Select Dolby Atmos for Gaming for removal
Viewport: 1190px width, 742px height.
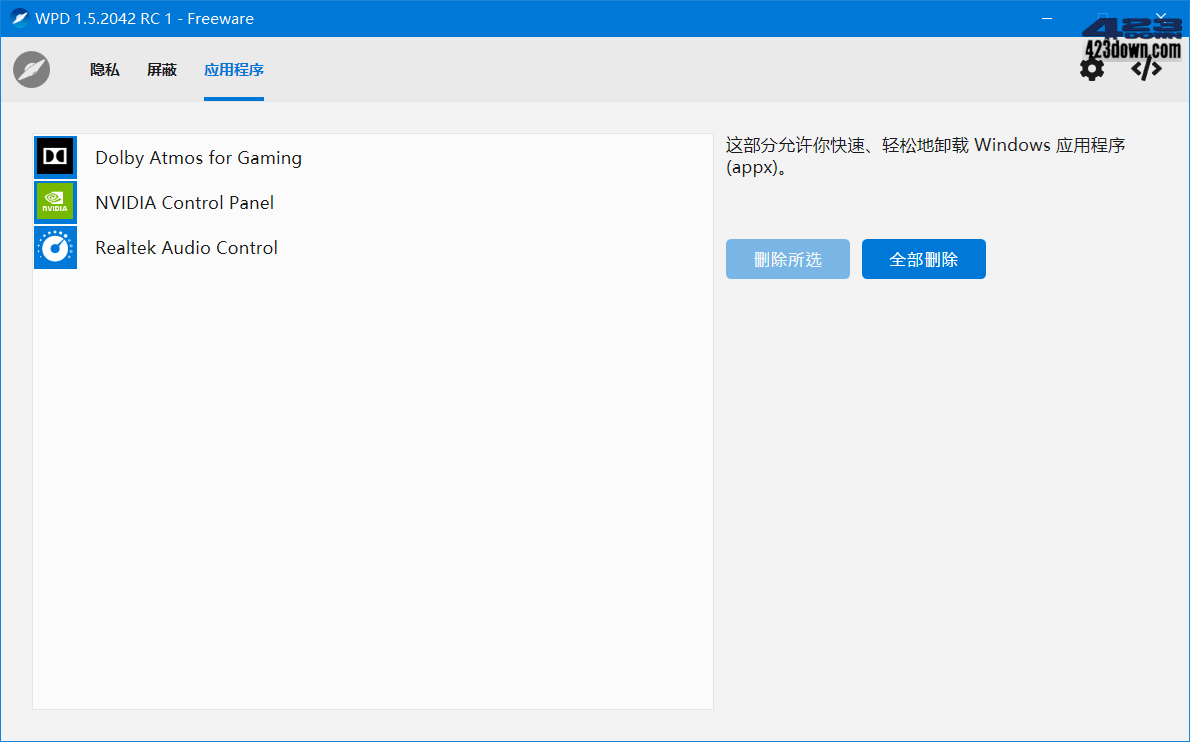[x=198, y=157]
